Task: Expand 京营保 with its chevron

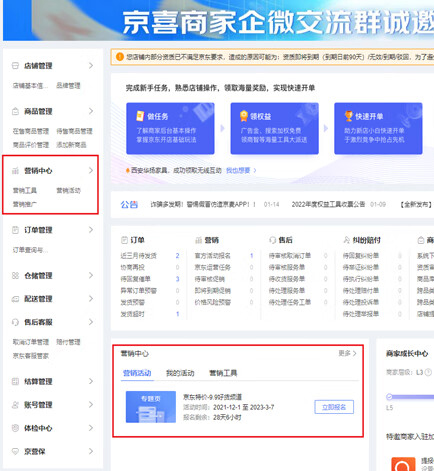Action: point(91,451)
